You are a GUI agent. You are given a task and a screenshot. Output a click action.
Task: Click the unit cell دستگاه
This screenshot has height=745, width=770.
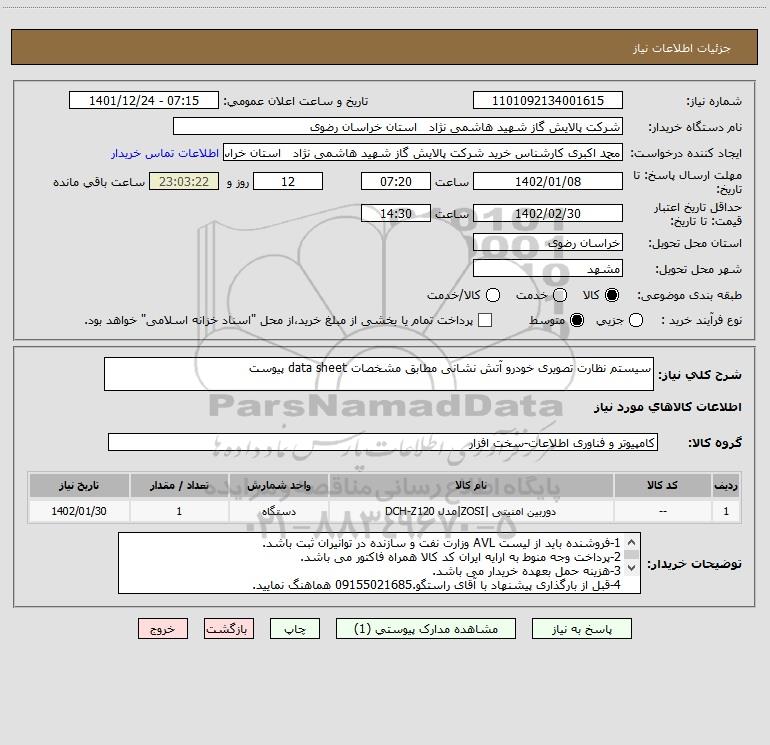[278, 511]
